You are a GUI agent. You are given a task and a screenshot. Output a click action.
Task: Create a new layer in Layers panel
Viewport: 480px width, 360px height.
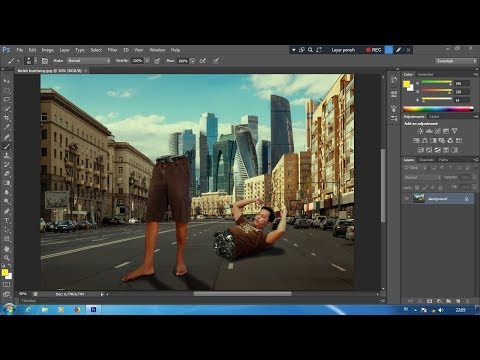[458, 301]
